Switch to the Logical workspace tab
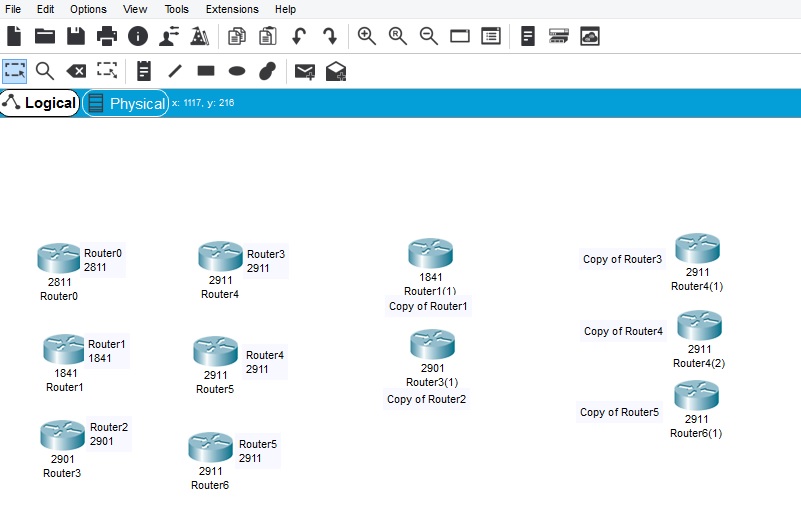Image resolution: width=801 pixels, height=517 pixels. coord(40,103)
